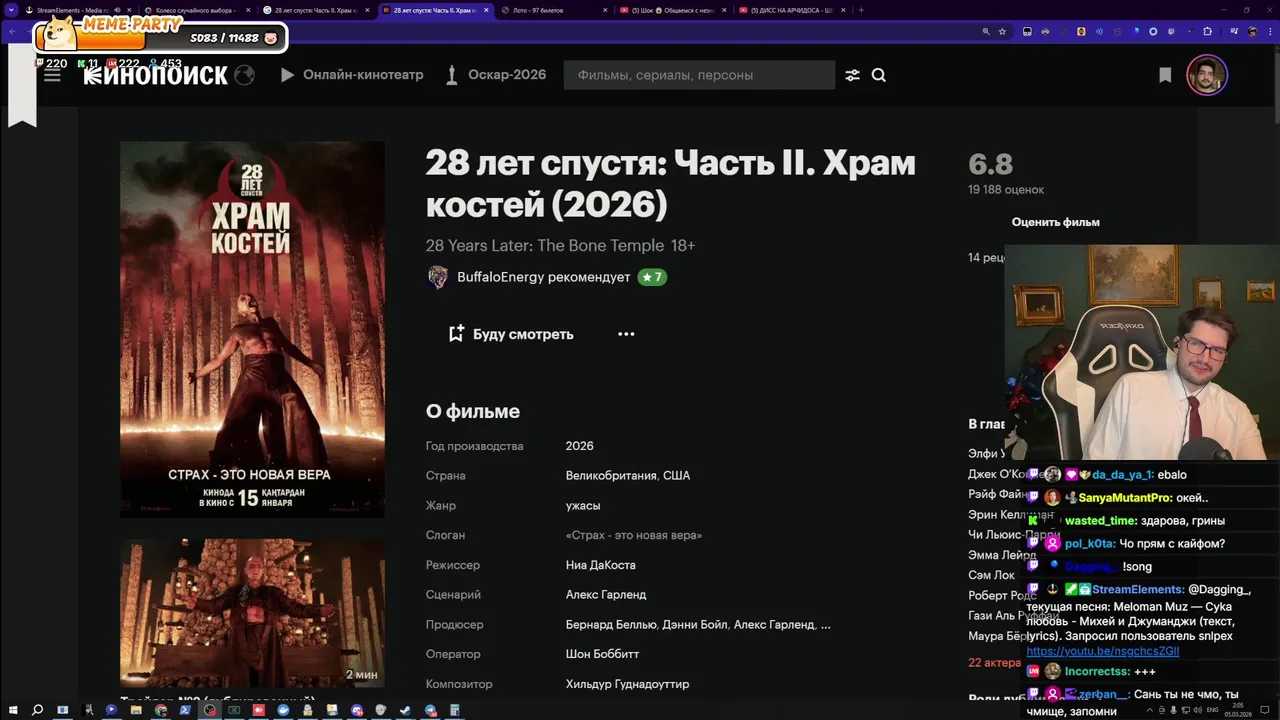Open producer Бернард Беллью link
The width and height of the screenshot is (1280, 720).
610,625
